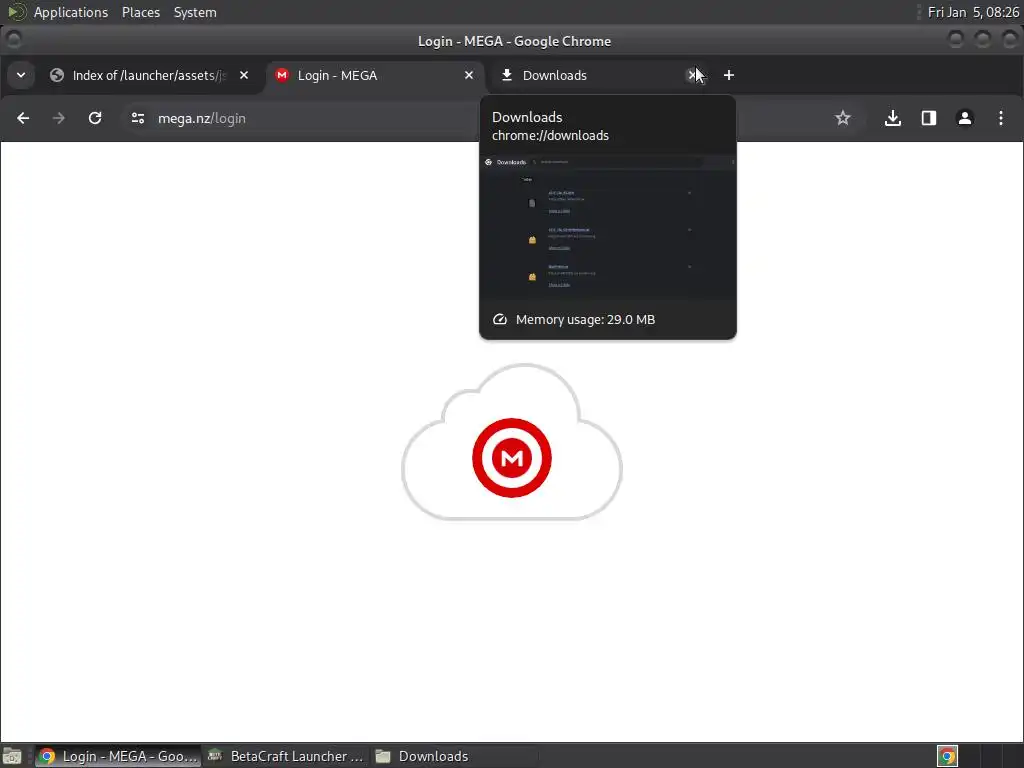Toggle the Chrome side panel icon
The image size is (1024, 768).
pyautogui.click(x=929, y=118)
